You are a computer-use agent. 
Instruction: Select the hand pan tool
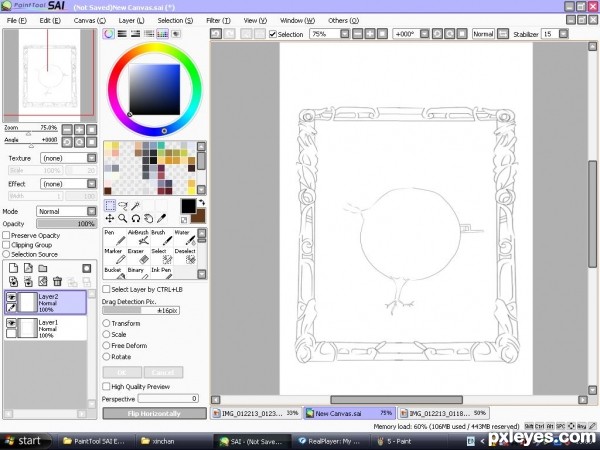point(149,218)
